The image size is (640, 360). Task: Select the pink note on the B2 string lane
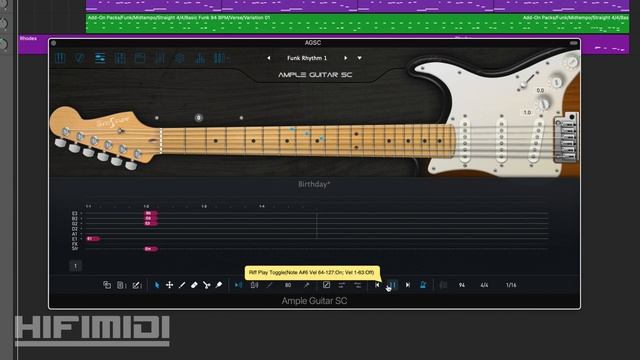pos(151,218)
